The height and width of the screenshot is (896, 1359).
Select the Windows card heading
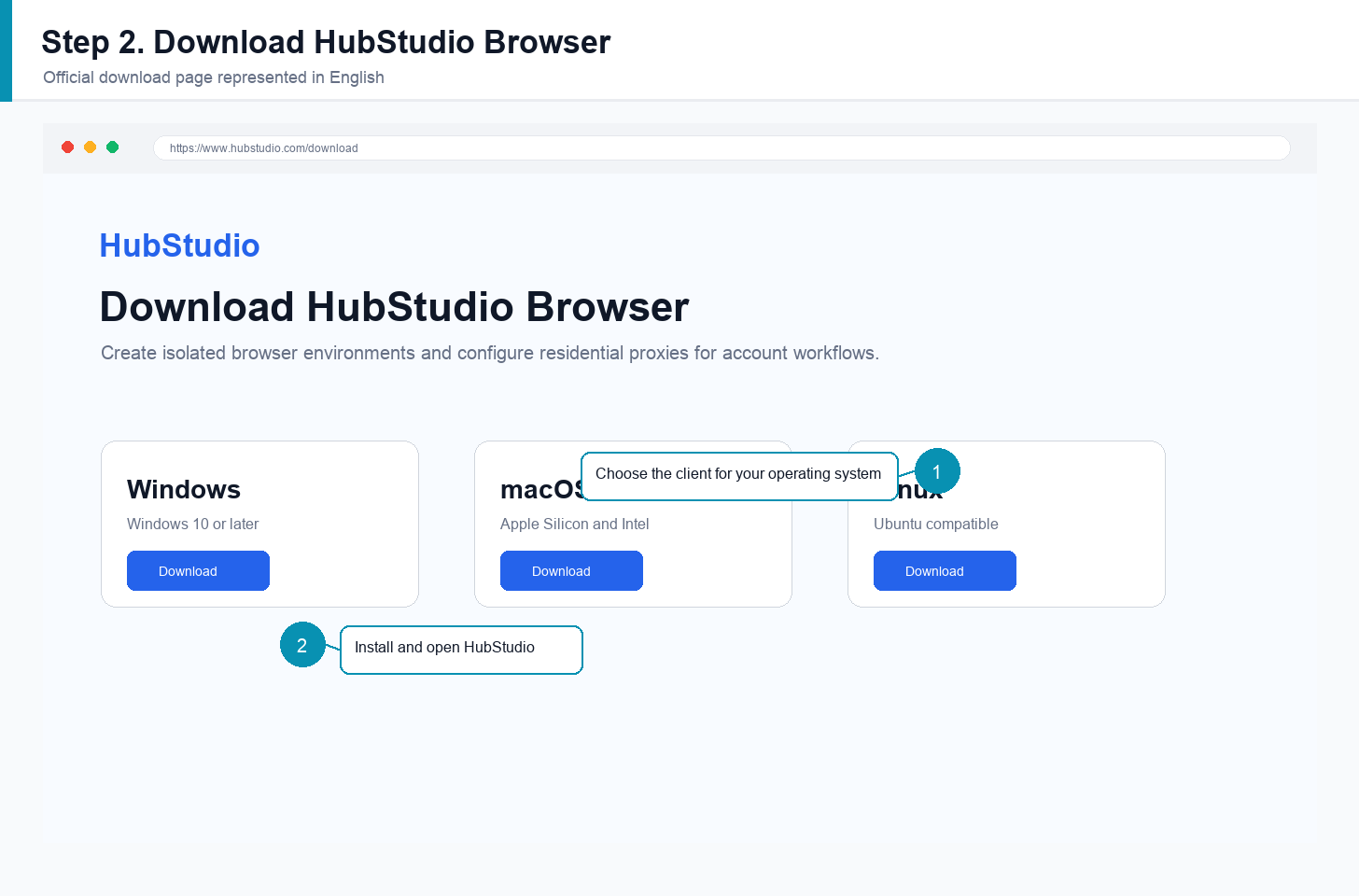pos(184,489)
